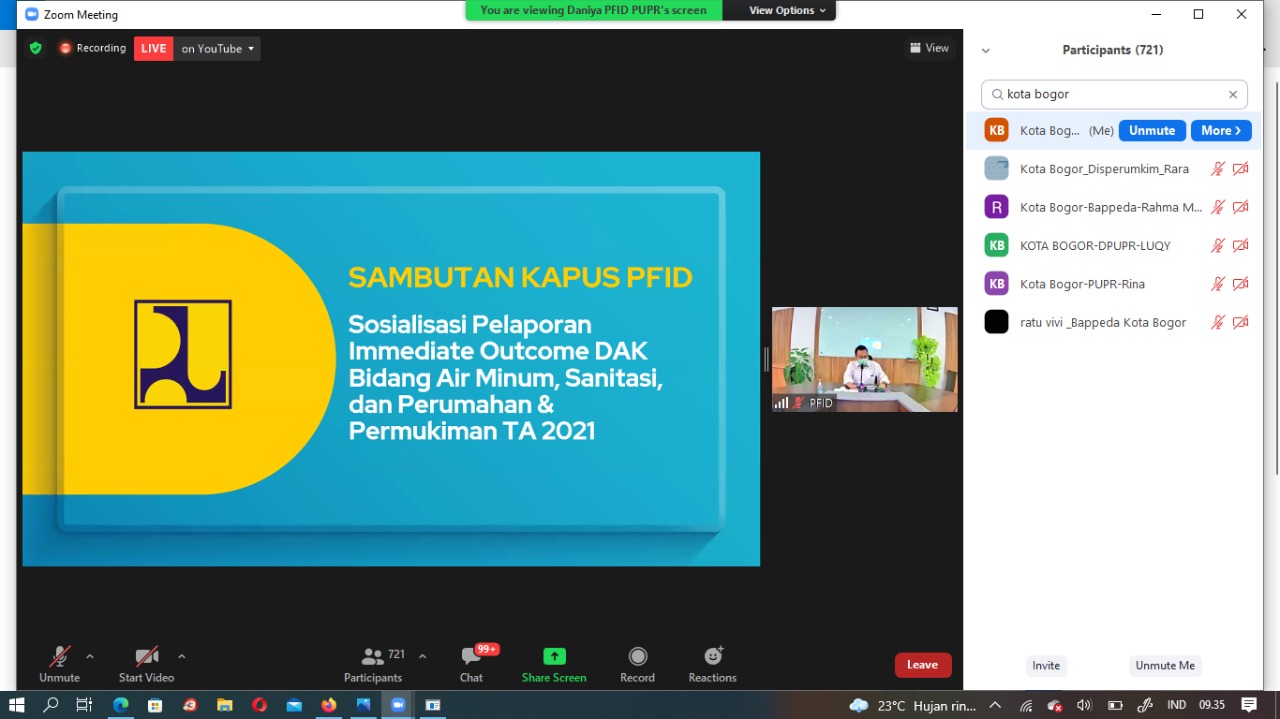
Task: Click the Invite button
Action: click(1046, 666)
